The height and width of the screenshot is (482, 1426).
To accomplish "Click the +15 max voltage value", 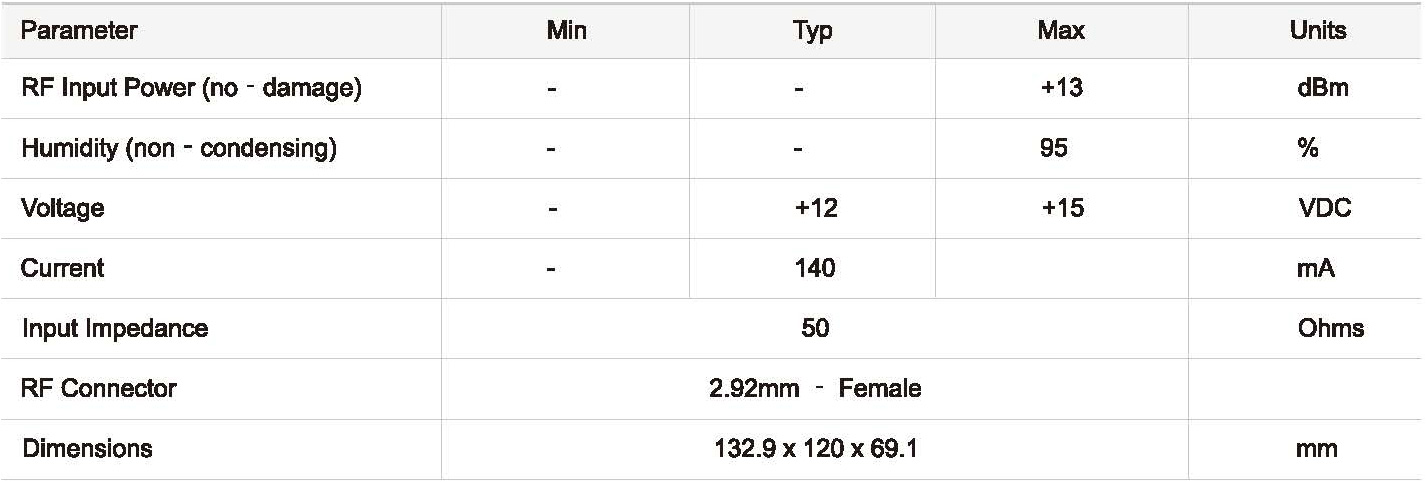I will pyautogui.click(x=1062, y=208).
